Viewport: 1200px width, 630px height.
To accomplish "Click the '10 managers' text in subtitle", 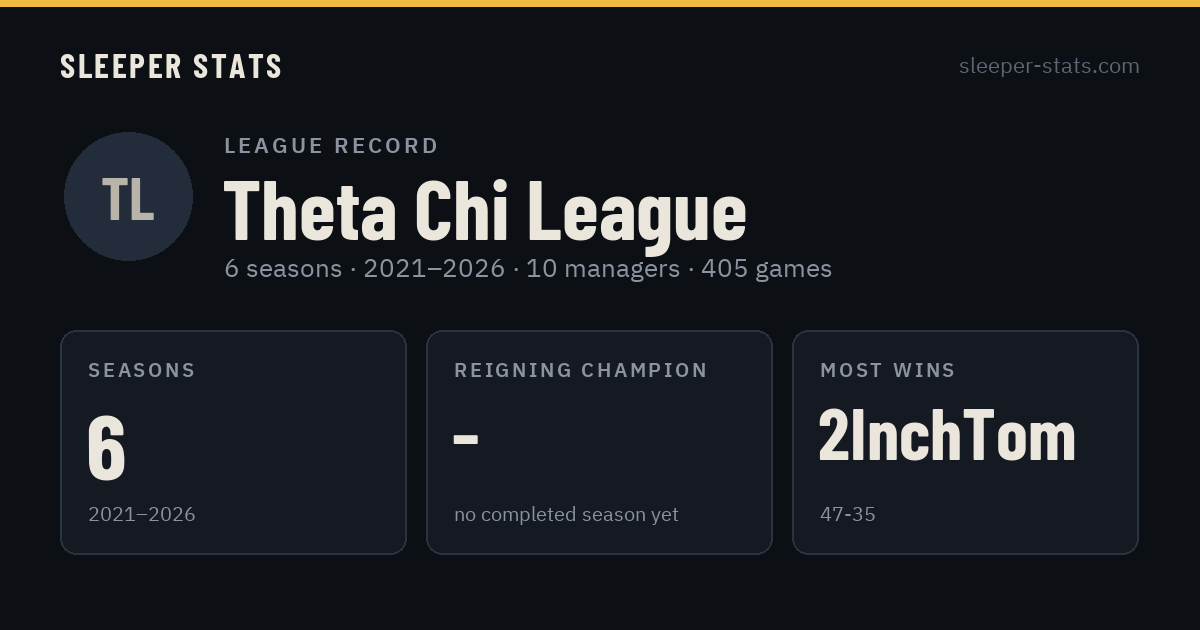I will (603, 268).
